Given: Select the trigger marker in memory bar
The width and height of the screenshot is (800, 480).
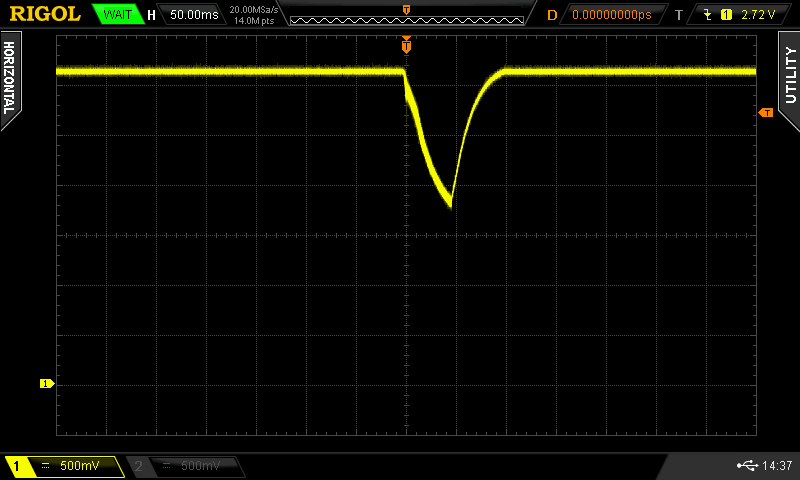Looking at the screenshot, I should point(407,10).
